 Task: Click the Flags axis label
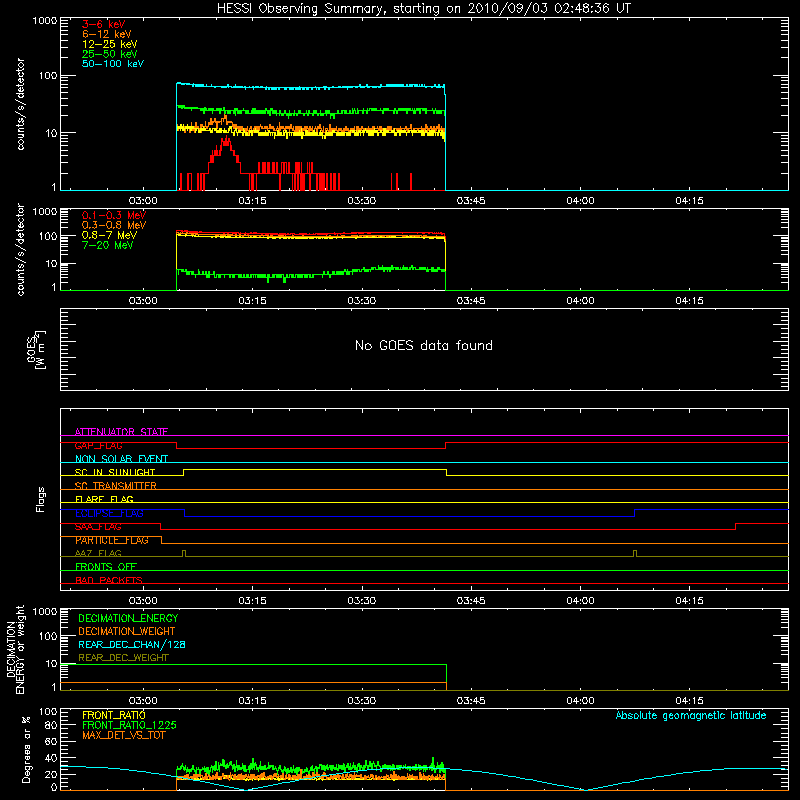40,499
